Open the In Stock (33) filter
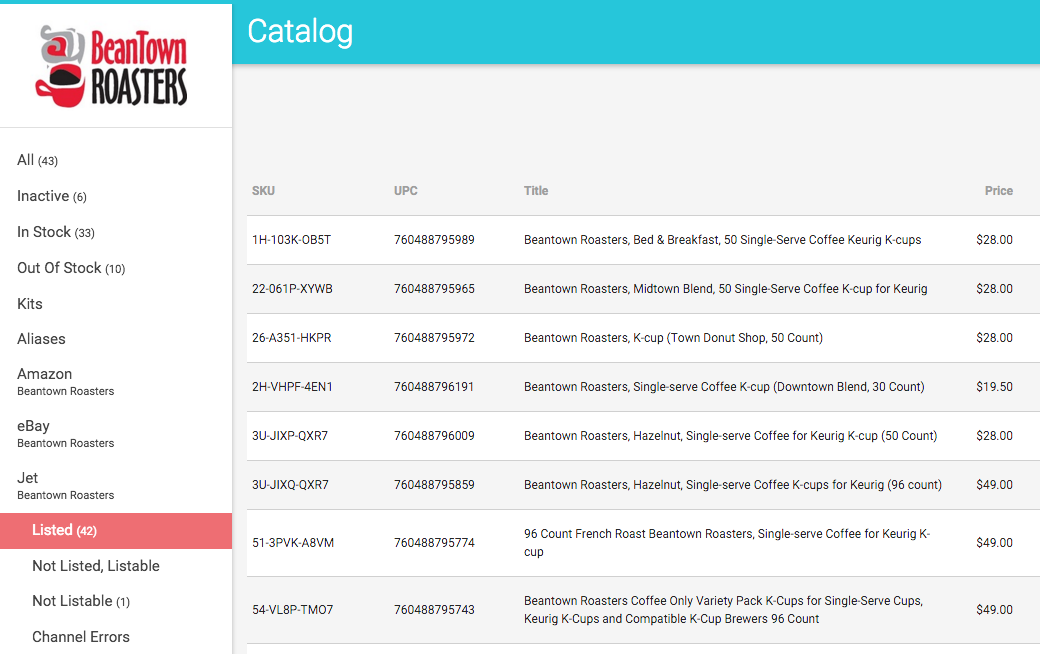Image resolution: width=1040 pixels, height=654 pixels. pos(56,232)
